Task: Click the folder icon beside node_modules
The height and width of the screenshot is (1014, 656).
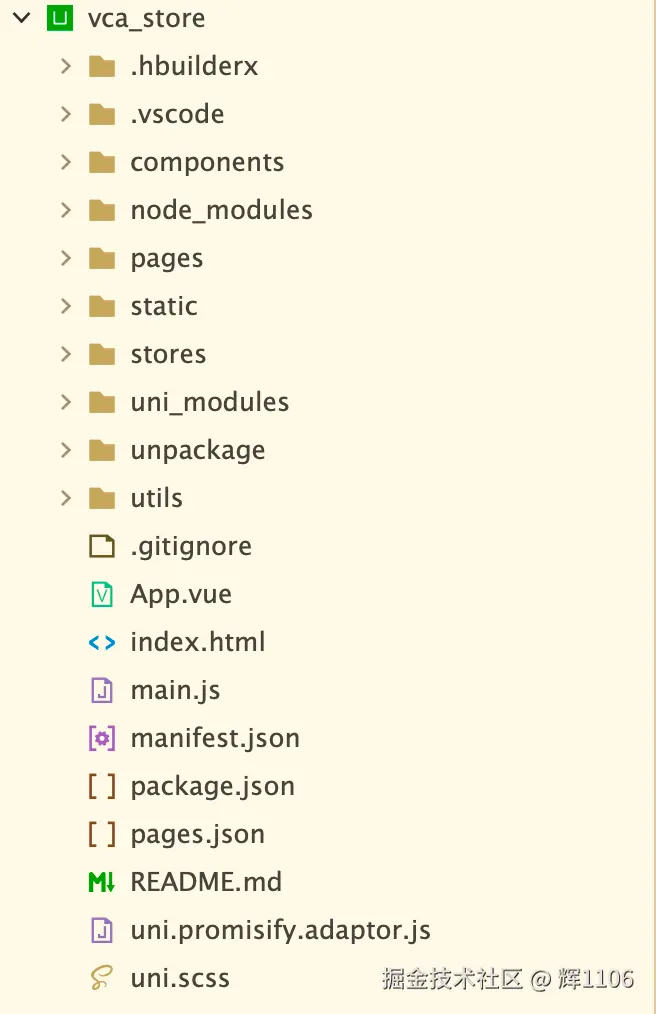Action: (102, 210)
